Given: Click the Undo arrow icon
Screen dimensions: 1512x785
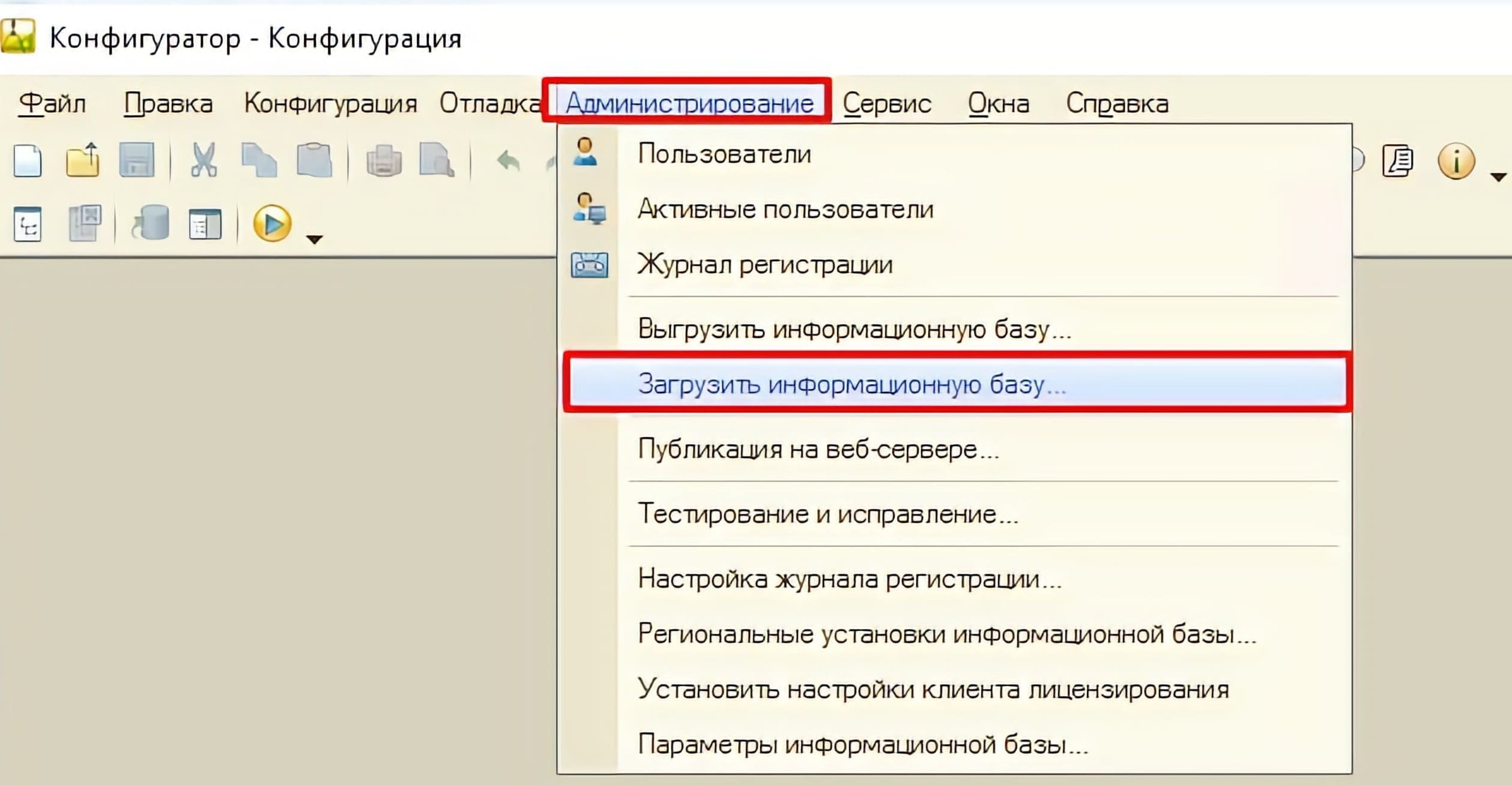Looking at the screenshot, I should pyautogui.click(x=509, y=161).
